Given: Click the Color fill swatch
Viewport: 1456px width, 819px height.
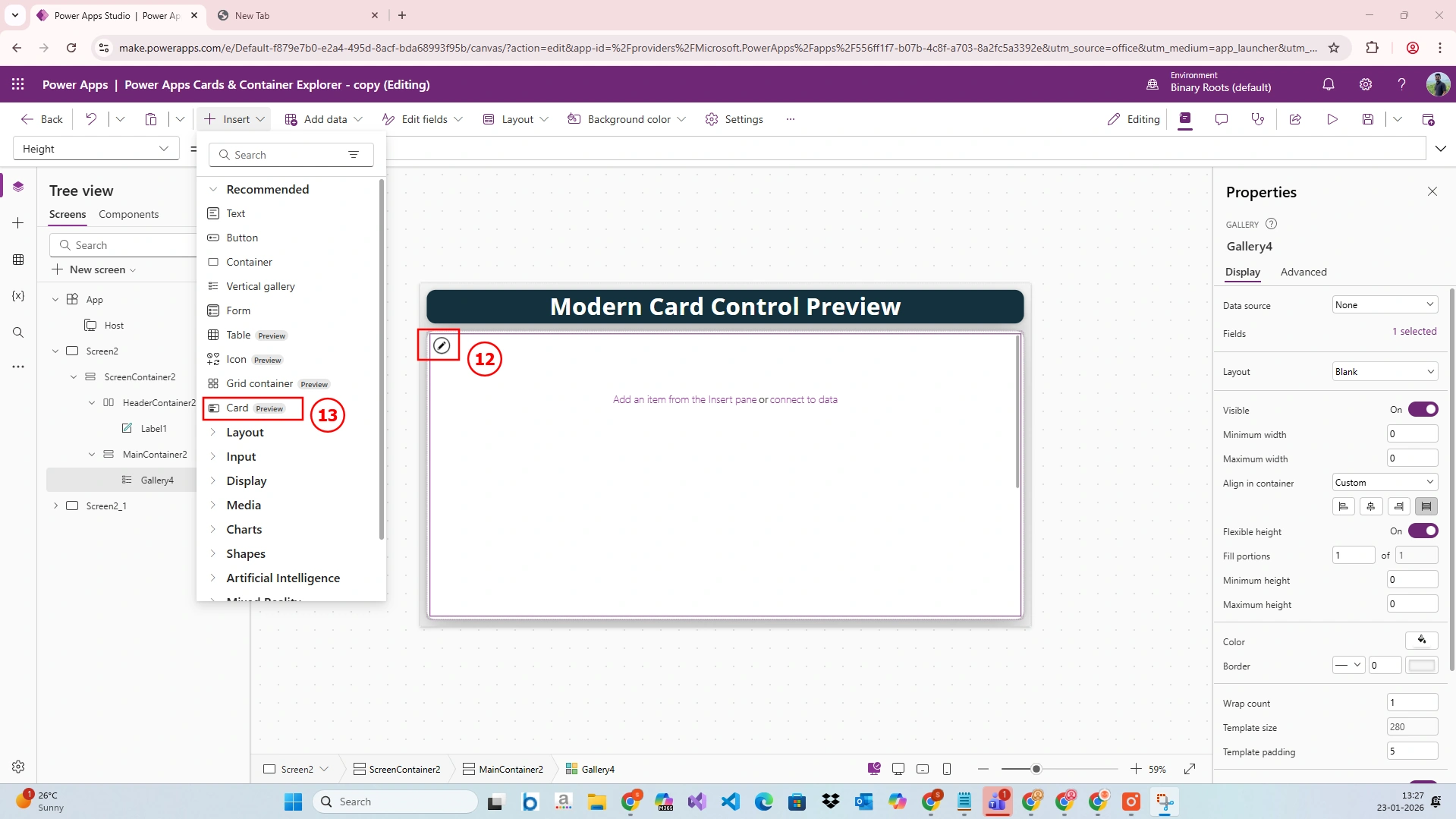Looking at the screenshot, I should (1422, 641).
